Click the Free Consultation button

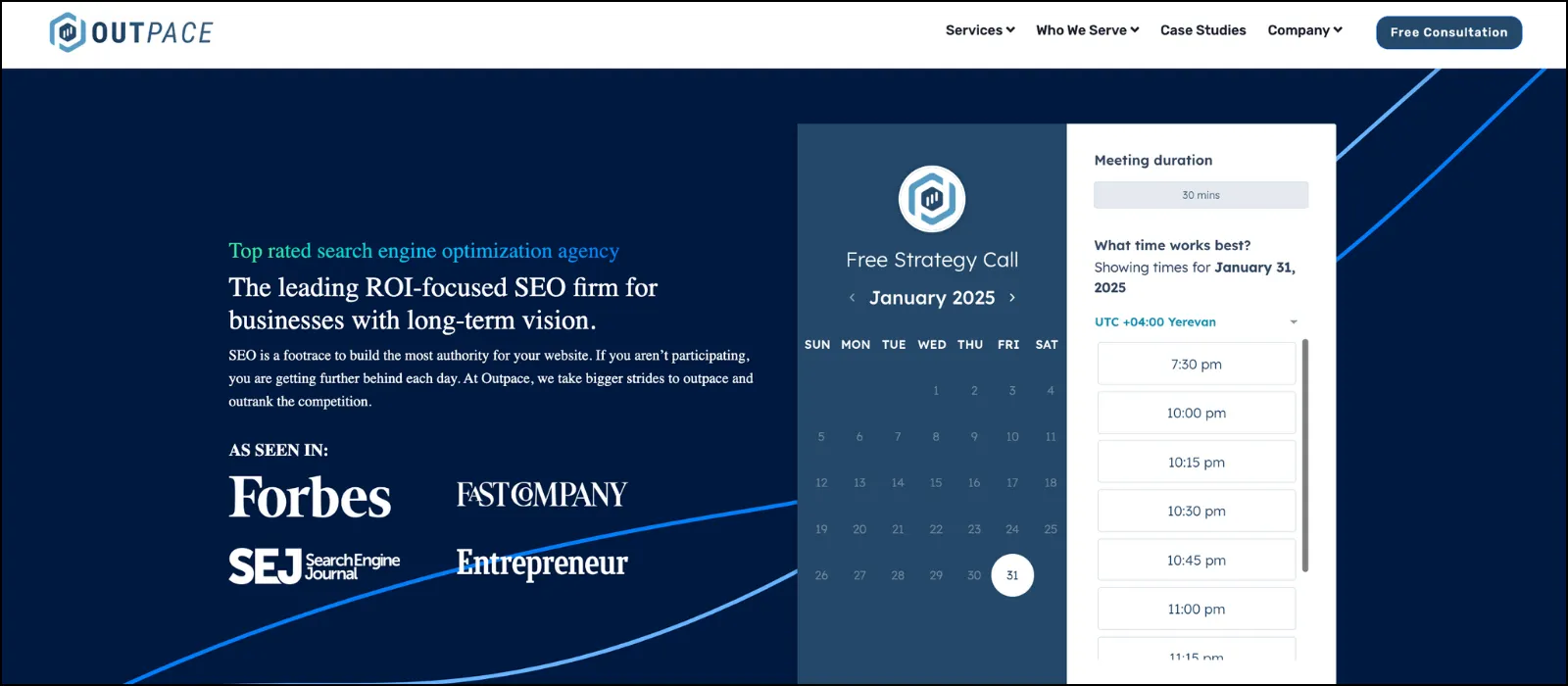1448,32
